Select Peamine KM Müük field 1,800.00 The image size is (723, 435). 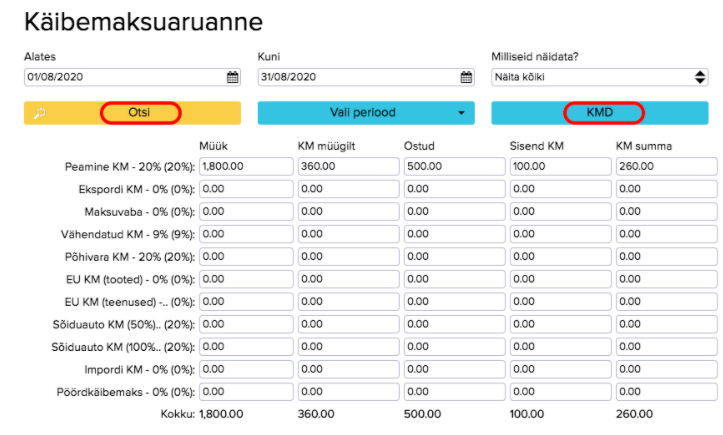point(246,167)
